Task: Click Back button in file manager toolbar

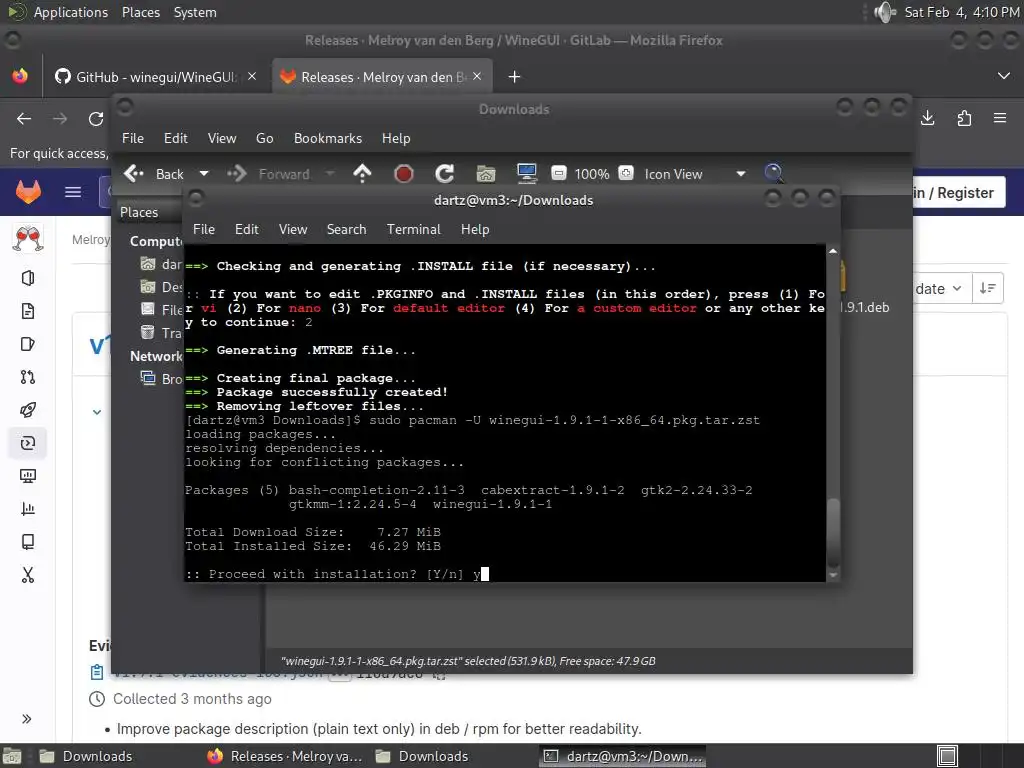Action: (155, 174)
